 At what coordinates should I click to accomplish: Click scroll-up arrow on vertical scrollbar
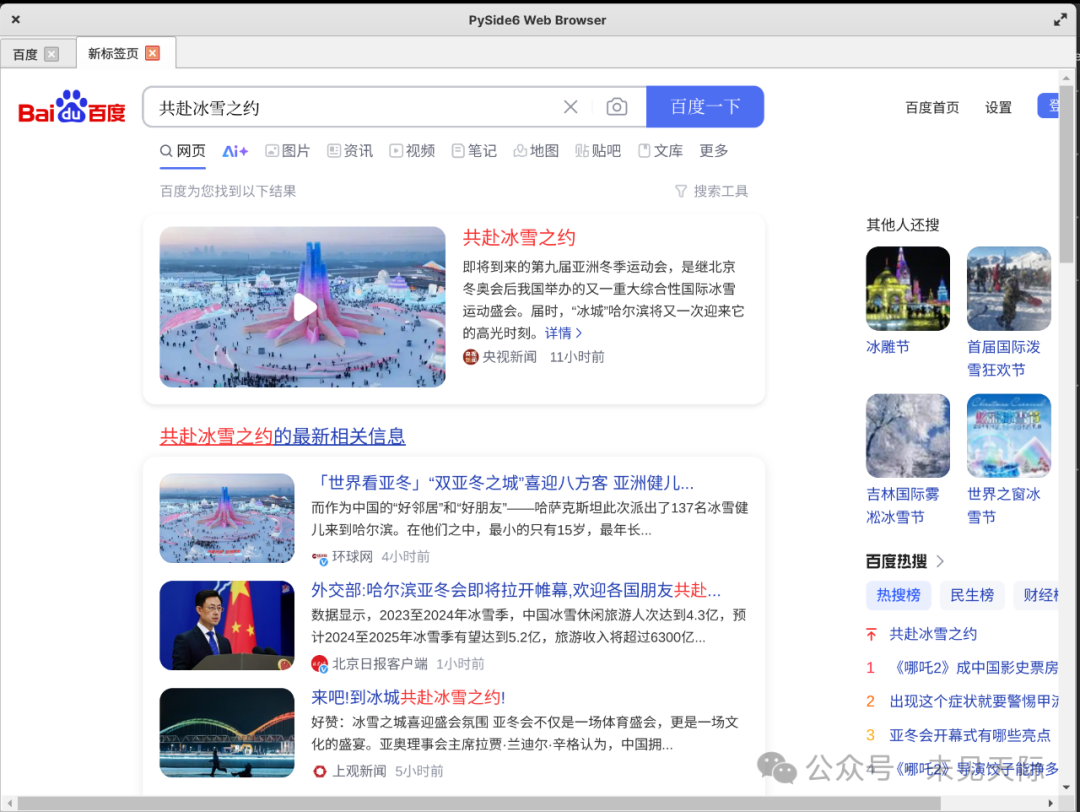pos(1066,77)
